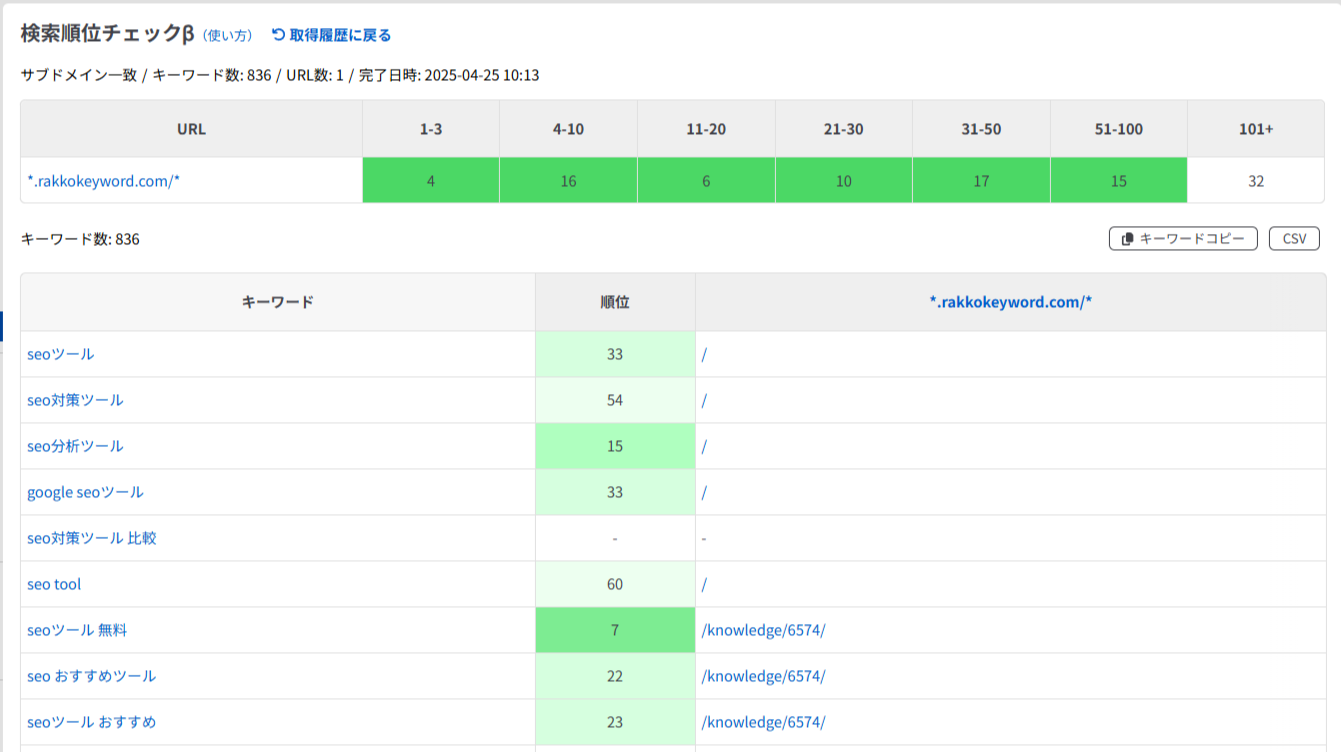Click the キーワード column header

point(278,302)
